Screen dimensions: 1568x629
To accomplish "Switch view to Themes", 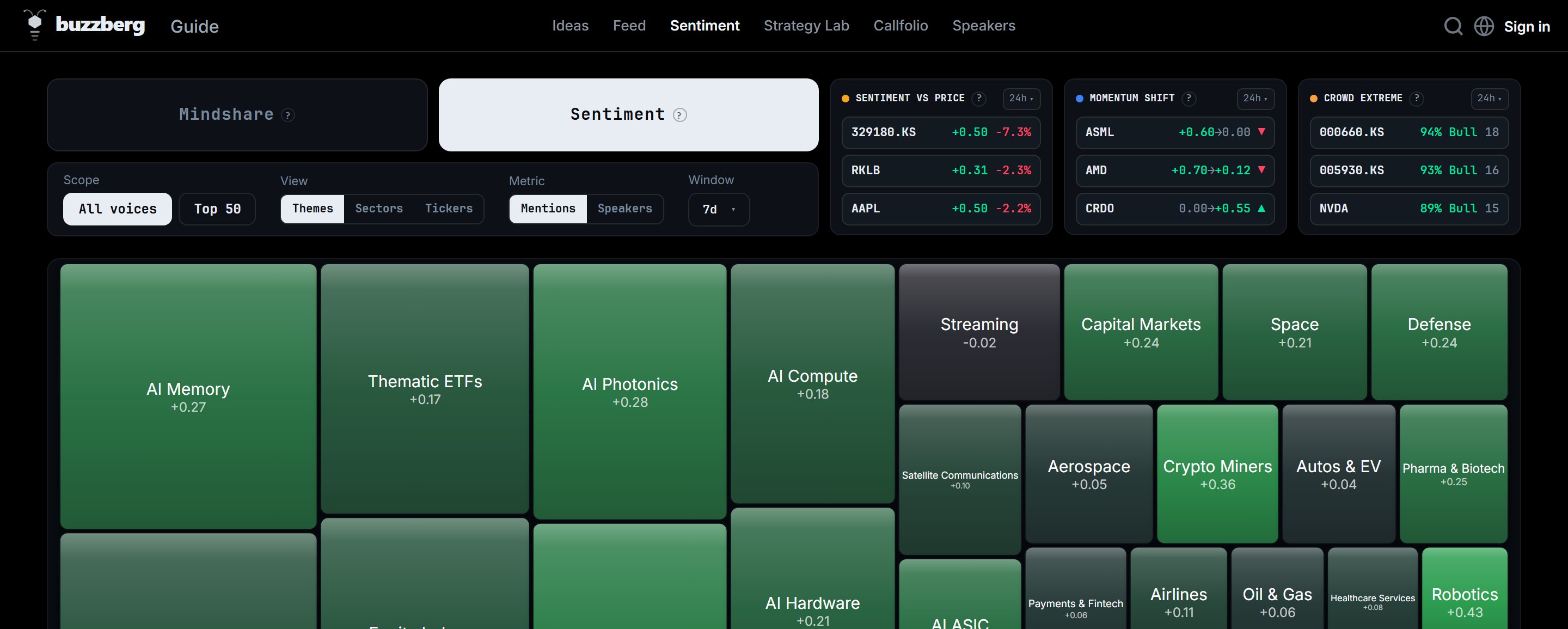I will coord(313,208).
